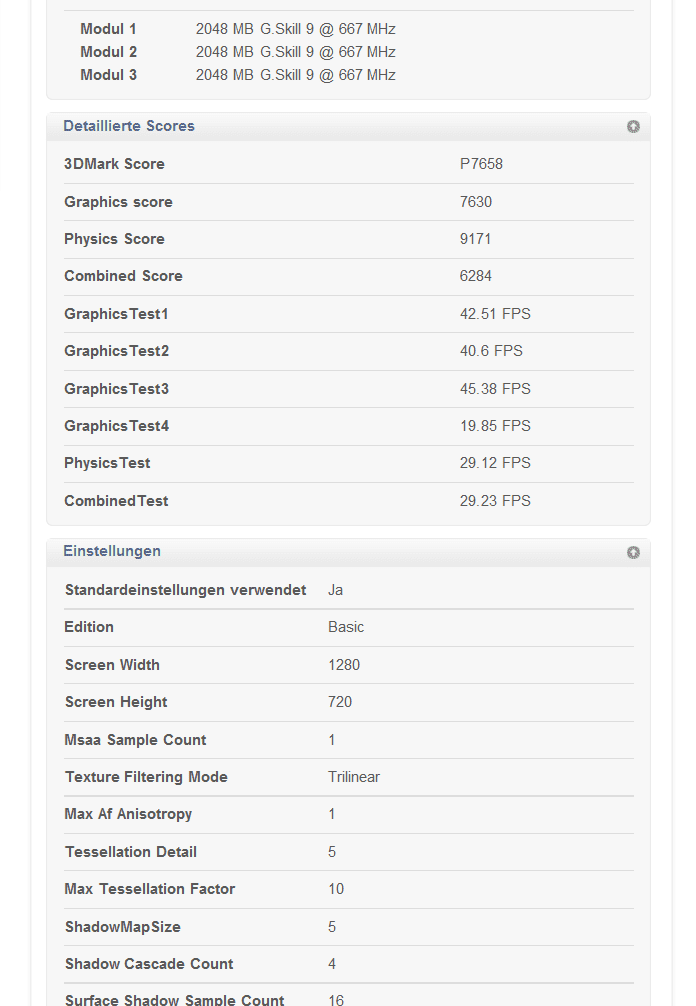Select the Texture Filtering Mode value Trilinear
Screen dimensions: 696x1006
[x=354, y=777]
